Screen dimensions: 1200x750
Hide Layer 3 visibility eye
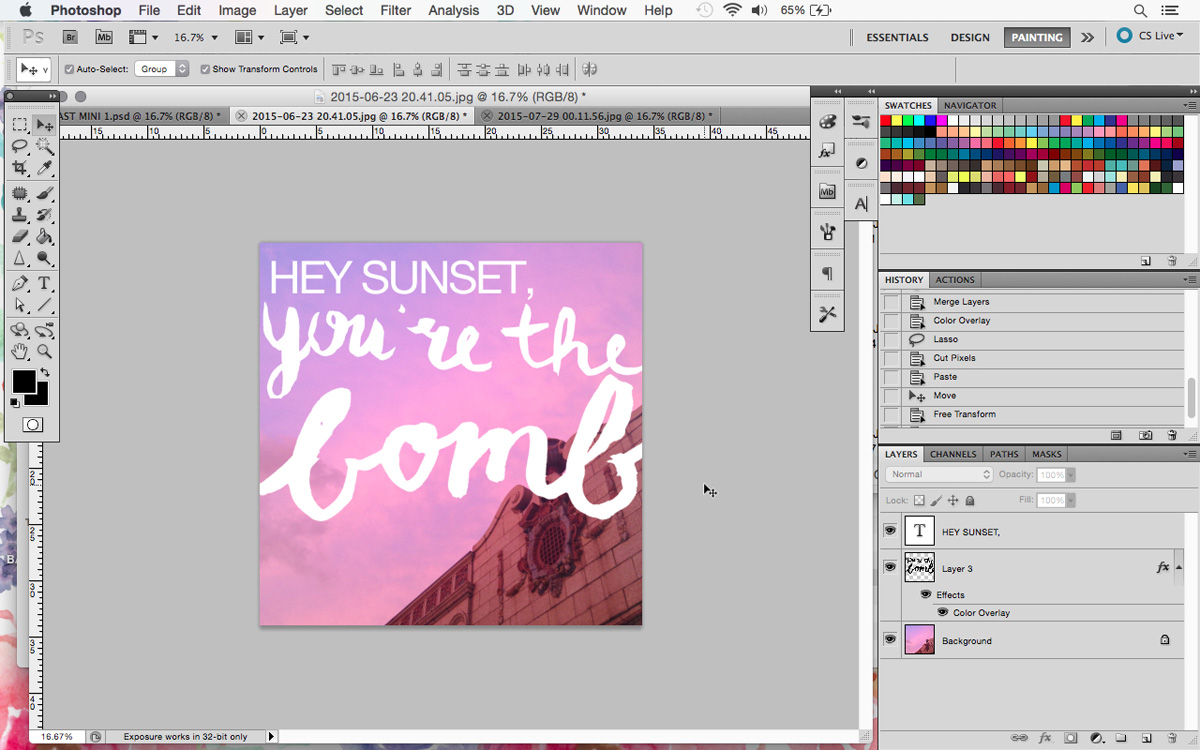(x=890, y=567)
